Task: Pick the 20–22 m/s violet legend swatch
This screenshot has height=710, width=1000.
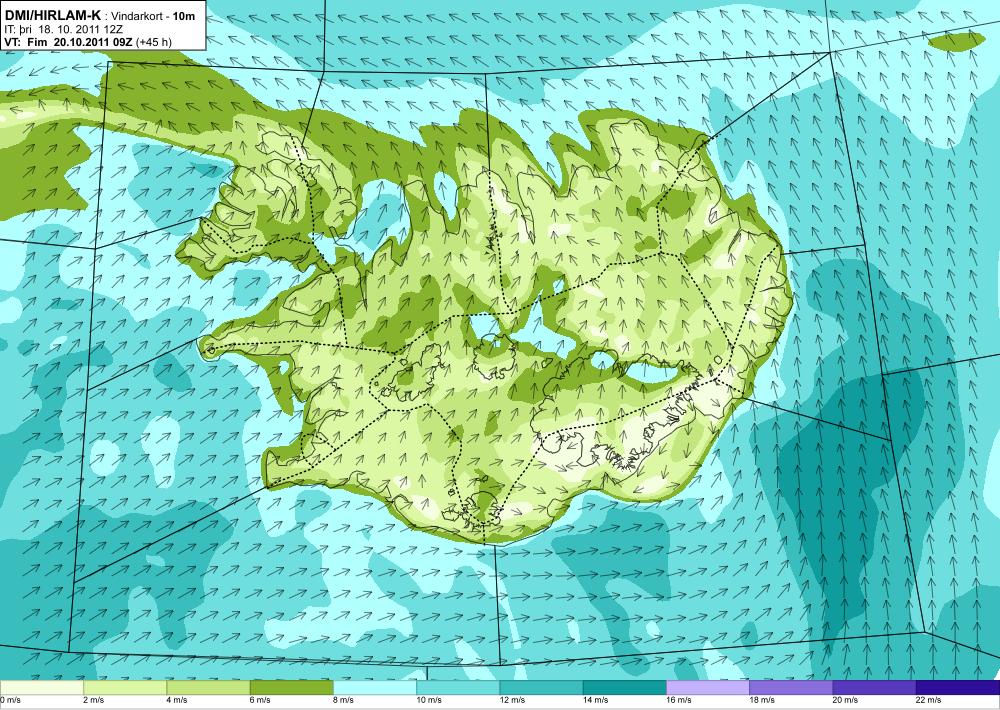Action: [x=875, y=688]
